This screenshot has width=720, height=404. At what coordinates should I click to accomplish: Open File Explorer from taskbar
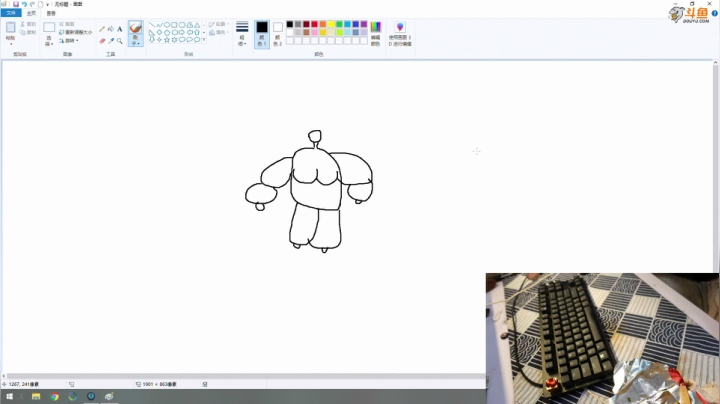pos(36,396)
